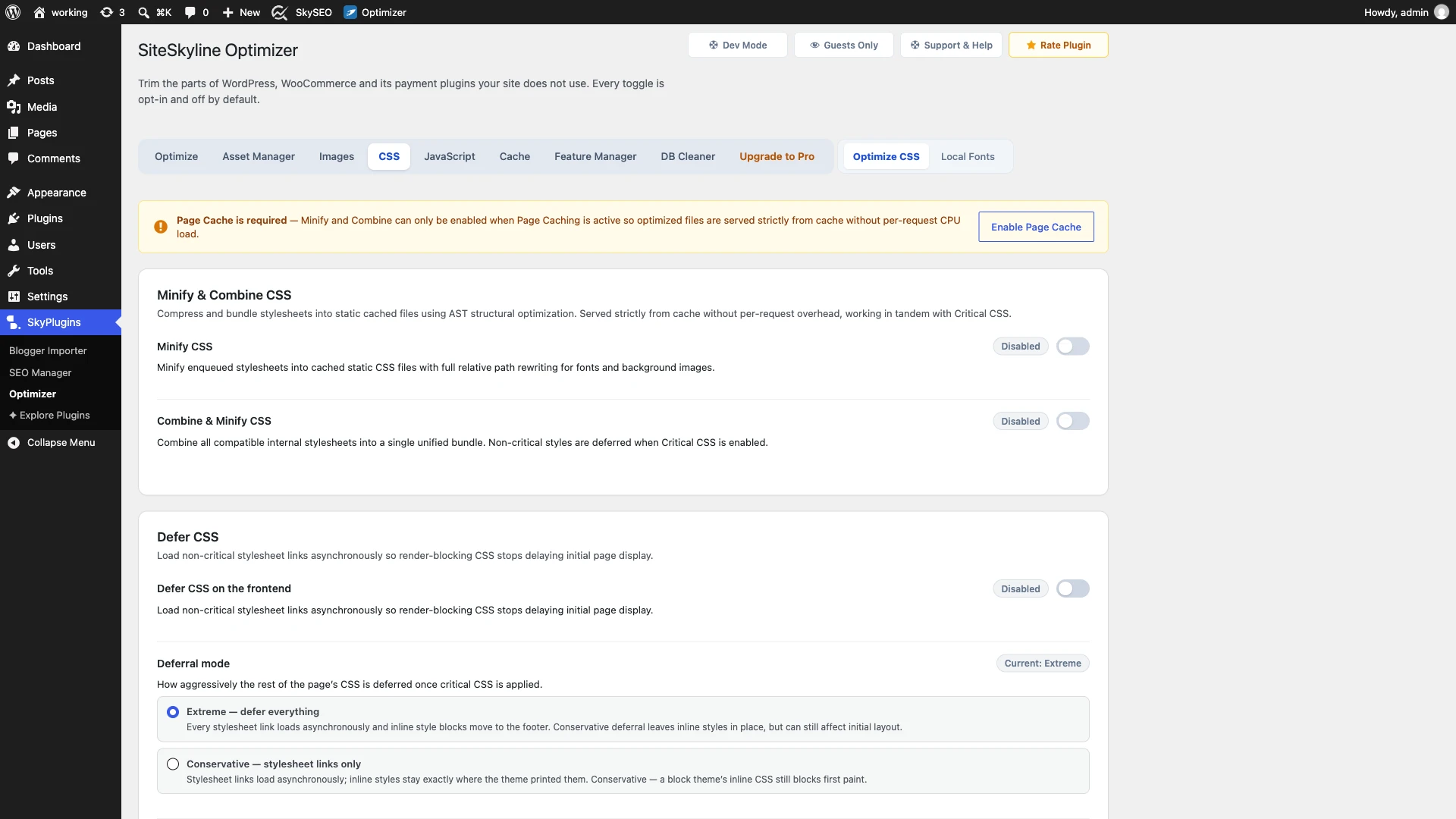Click the Rate Plugin button

[1059, 45]
